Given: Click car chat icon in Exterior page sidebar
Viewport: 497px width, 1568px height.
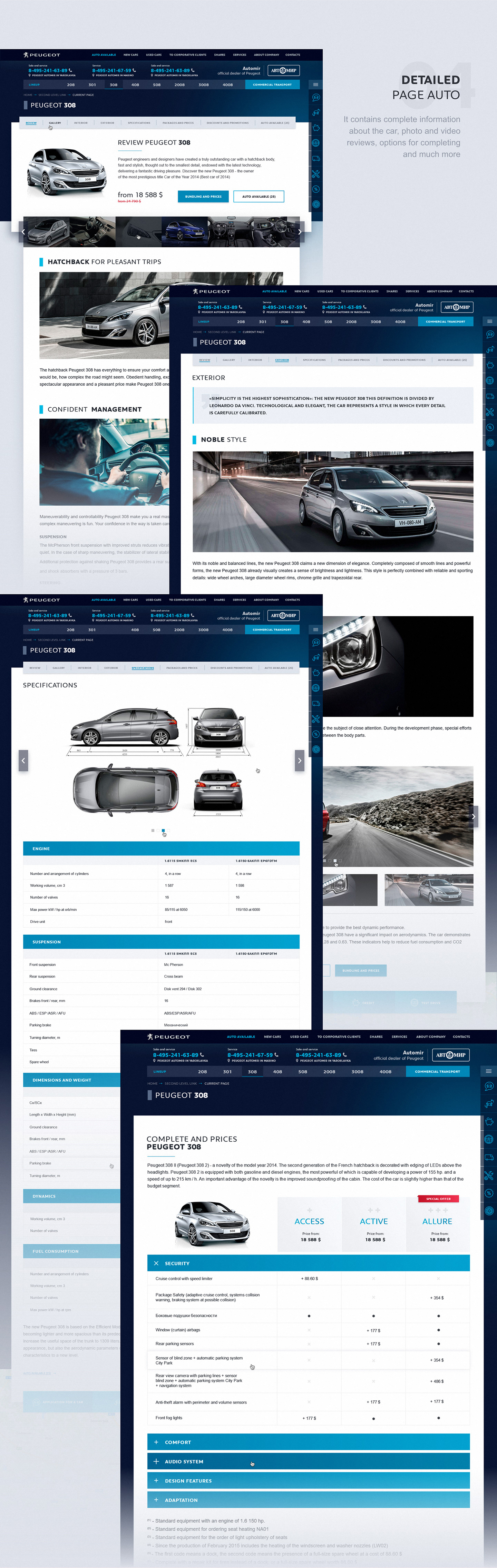Looking at the screenshot, I should pos(490,334).
